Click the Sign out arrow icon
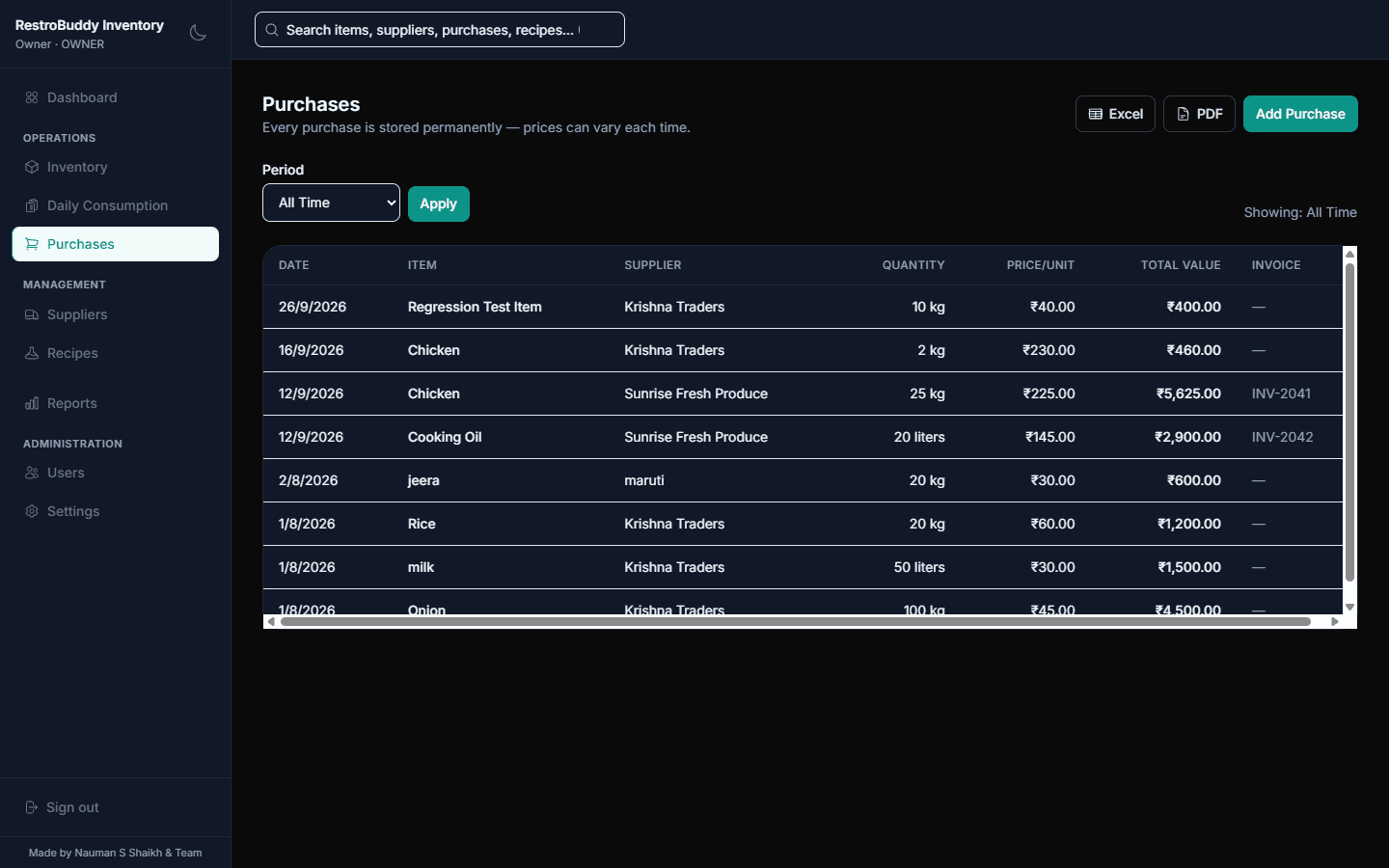This screenshot has height=868, width=1389. tap(32, 807)
